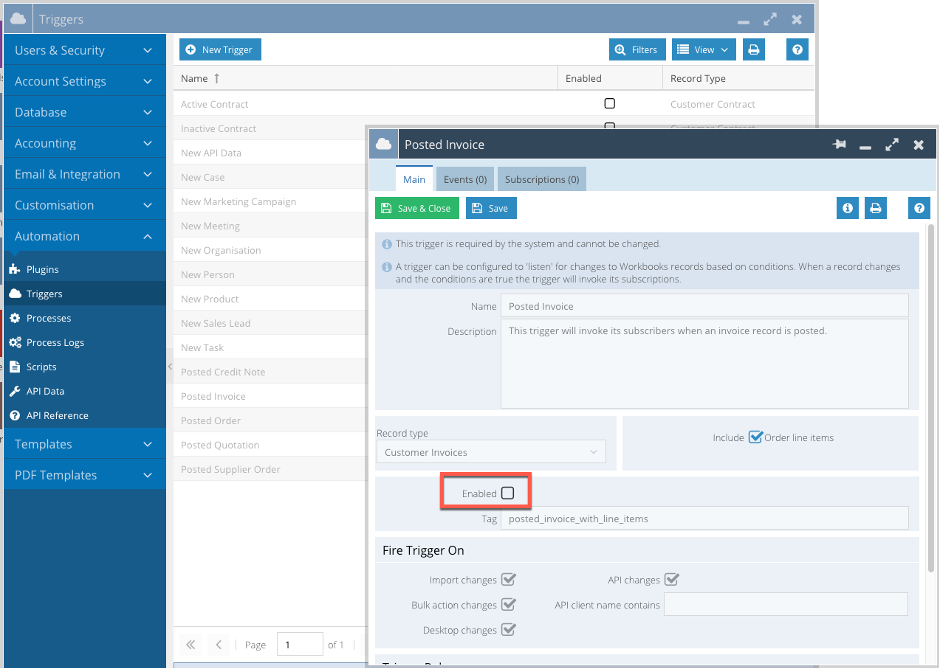The width and height of the screenshot is (939, 668).
Task: Disable the Import changes checkbox
Action: [x=510, y=579]
